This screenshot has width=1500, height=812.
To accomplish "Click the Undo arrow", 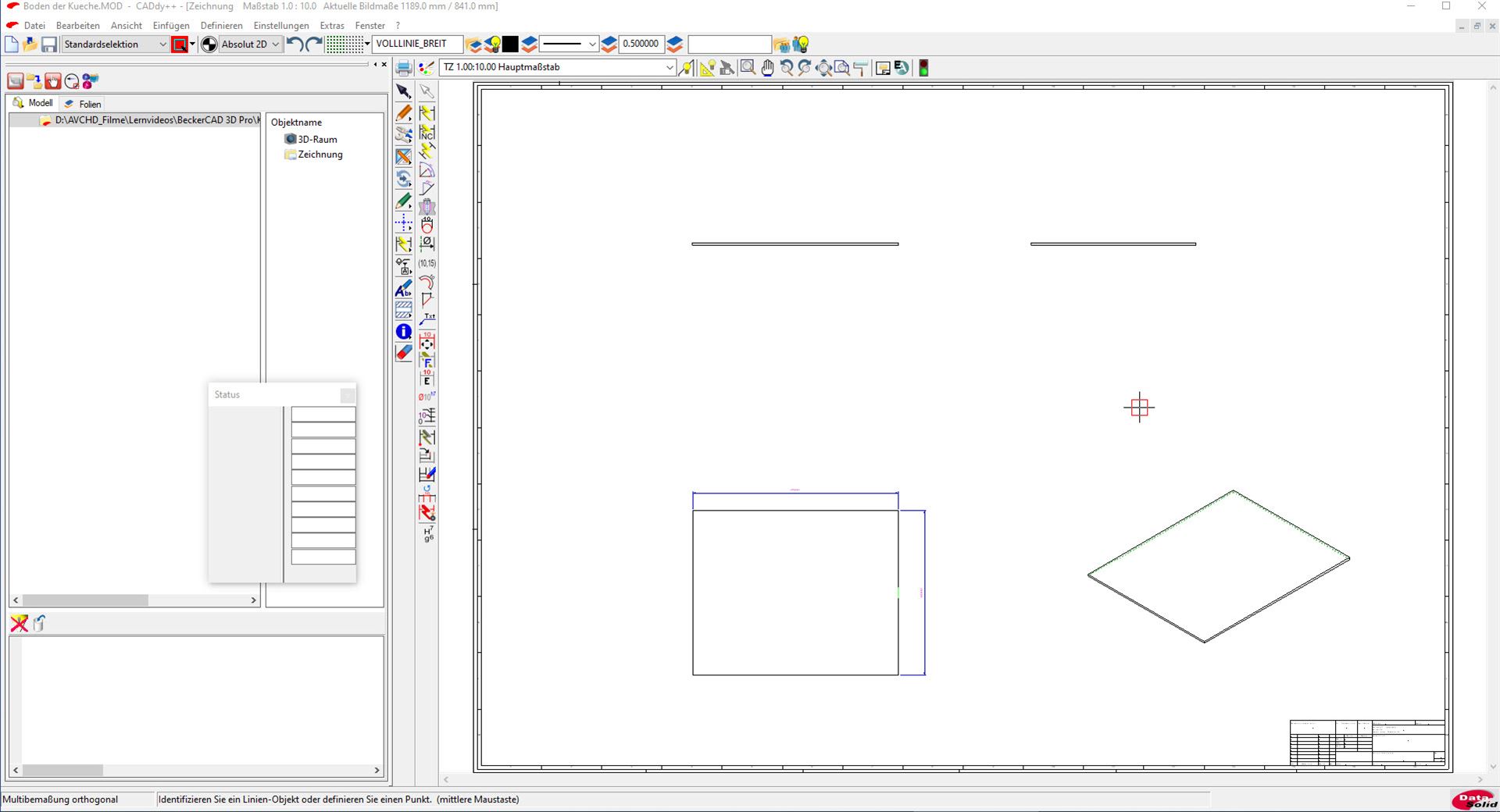I will tap(295, 45).
